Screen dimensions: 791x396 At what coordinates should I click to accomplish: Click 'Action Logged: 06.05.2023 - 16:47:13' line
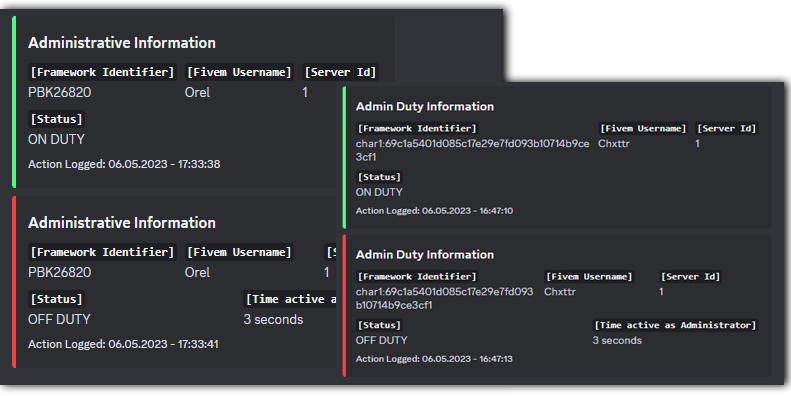pyautogui.click(x=434, y=359)
